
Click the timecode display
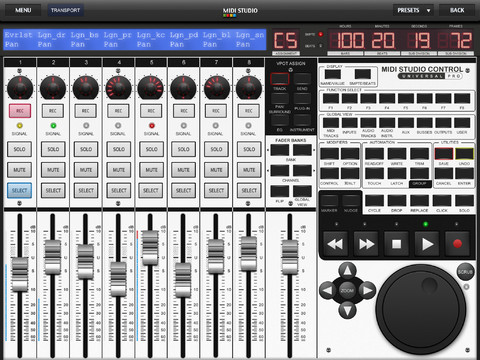click(x=401, y=40)
